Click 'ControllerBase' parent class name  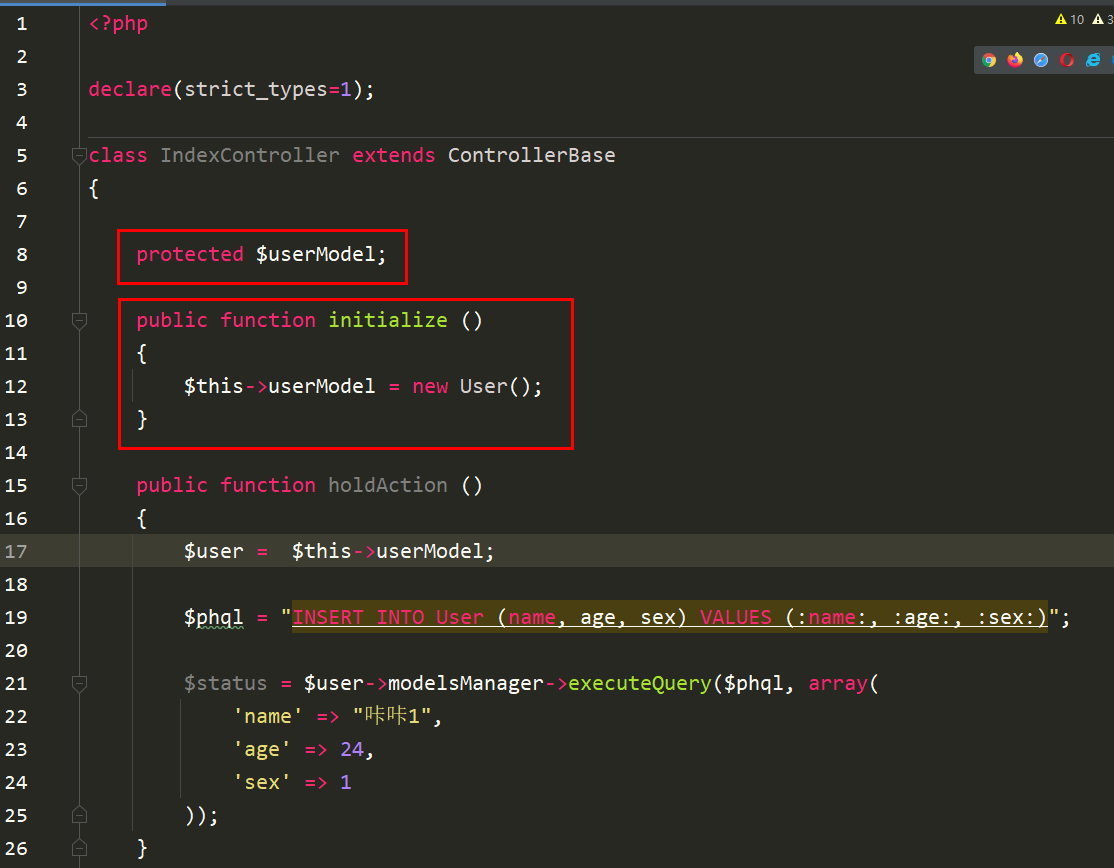pyautogui.click(x=531, y=156)
